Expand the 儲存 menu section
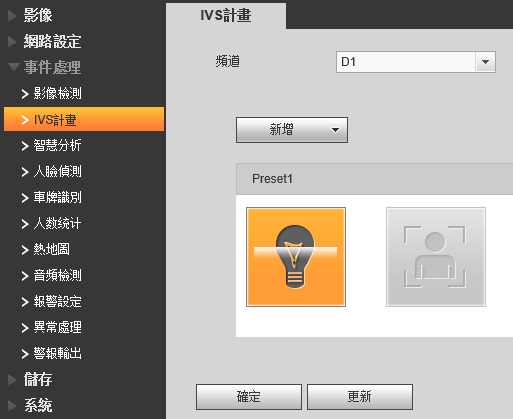The image size is (513, 419). [30, 379]
